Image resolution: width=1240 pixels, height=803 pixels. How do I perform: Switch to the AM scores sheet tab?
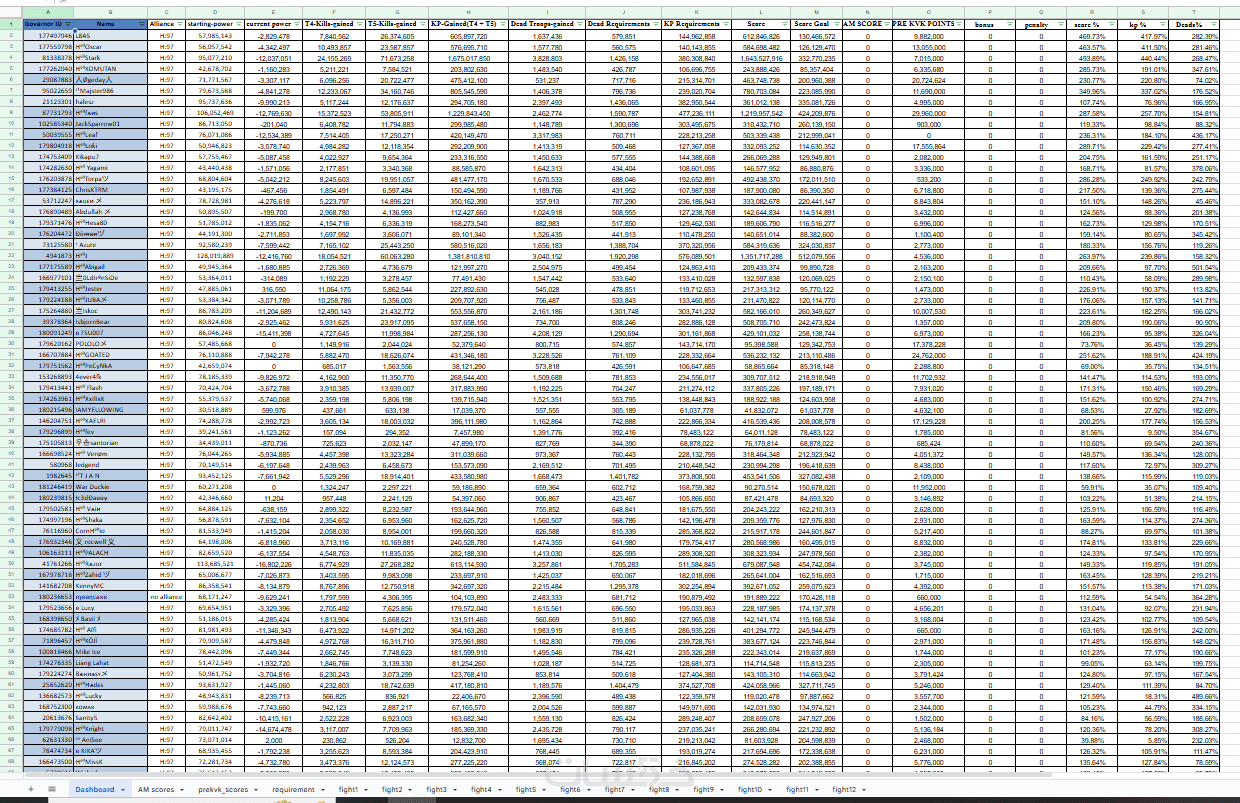coord(156,789)
